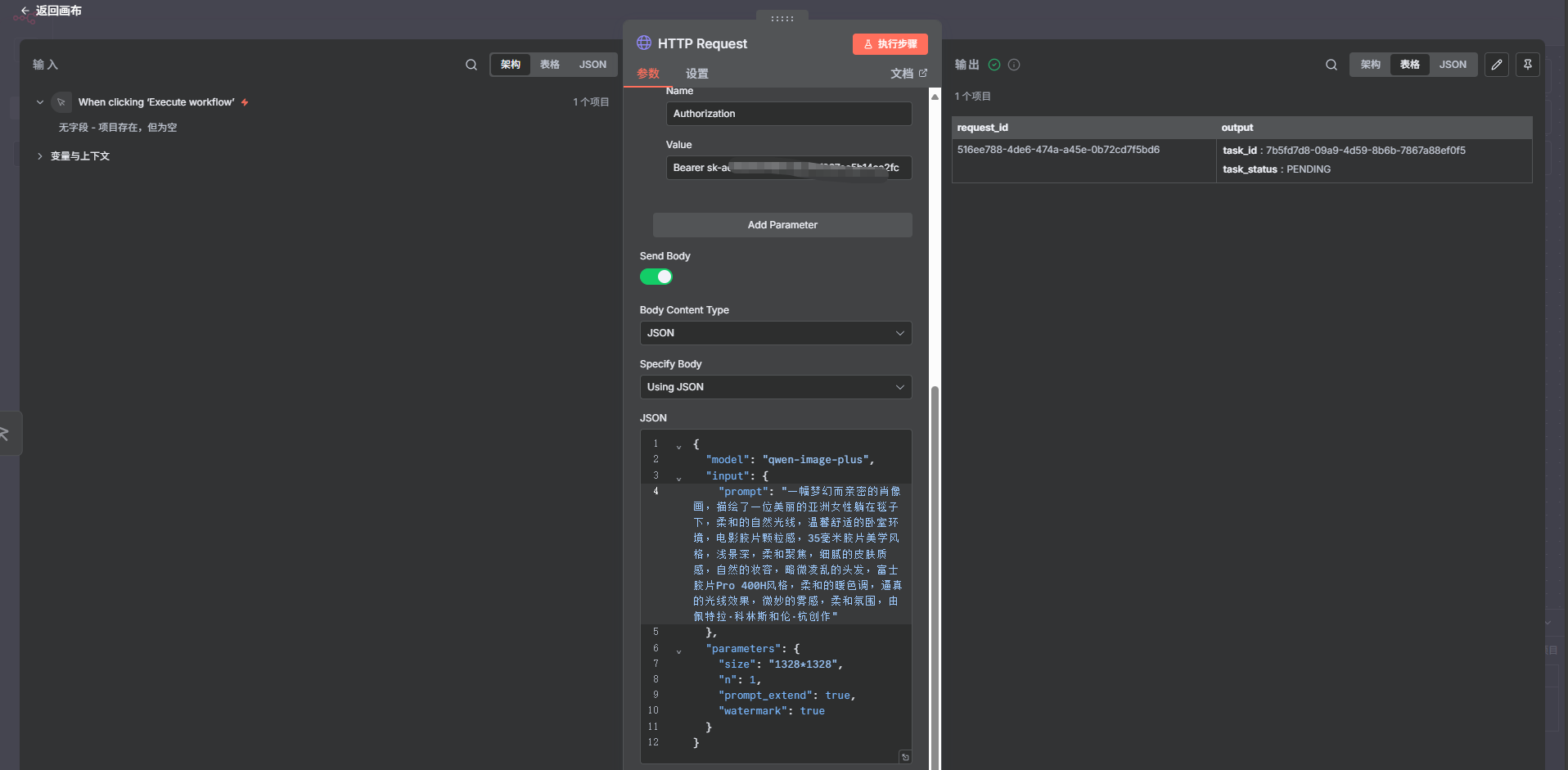The height and width of the screenshot is (770, 1568).
Task: Click the Value field with Bearer token
Action: coord(789,168)
